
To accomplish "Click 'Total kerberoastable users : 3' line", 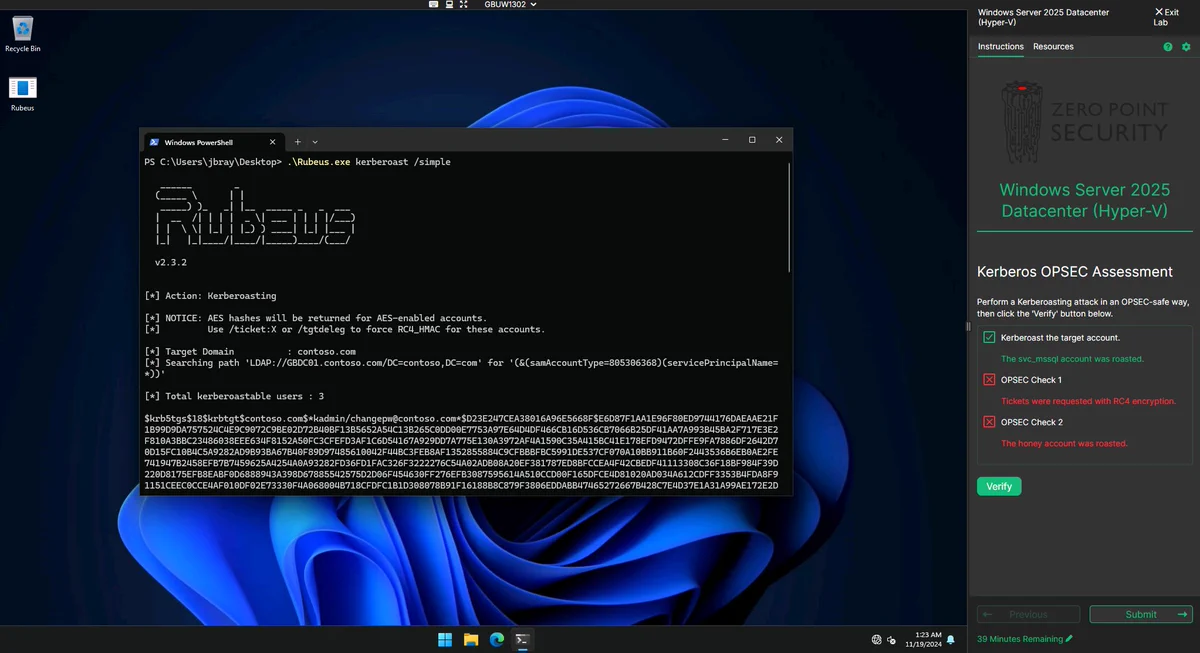I will [234, 397].
